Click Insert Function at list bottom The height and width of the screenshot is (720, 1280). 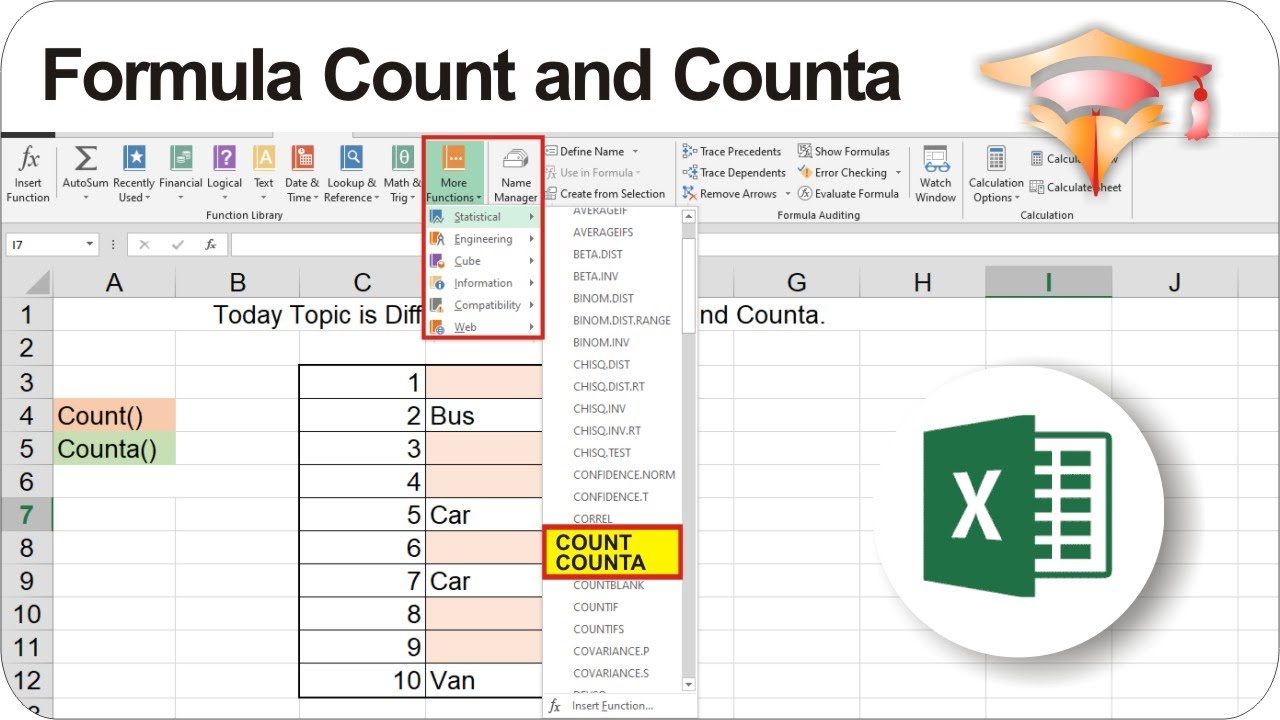click(600, 706)
